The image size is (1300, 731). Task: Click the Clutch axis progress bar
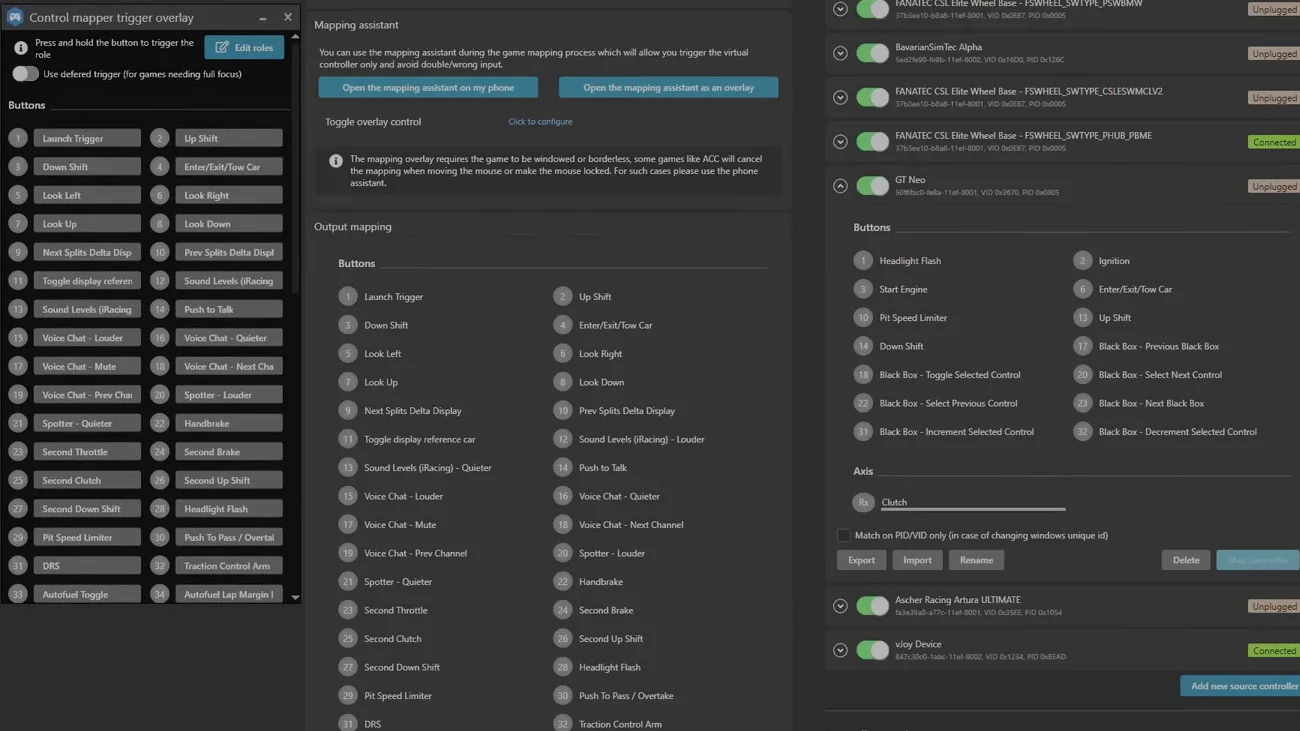pyautogui.click(x=973, y=509)
